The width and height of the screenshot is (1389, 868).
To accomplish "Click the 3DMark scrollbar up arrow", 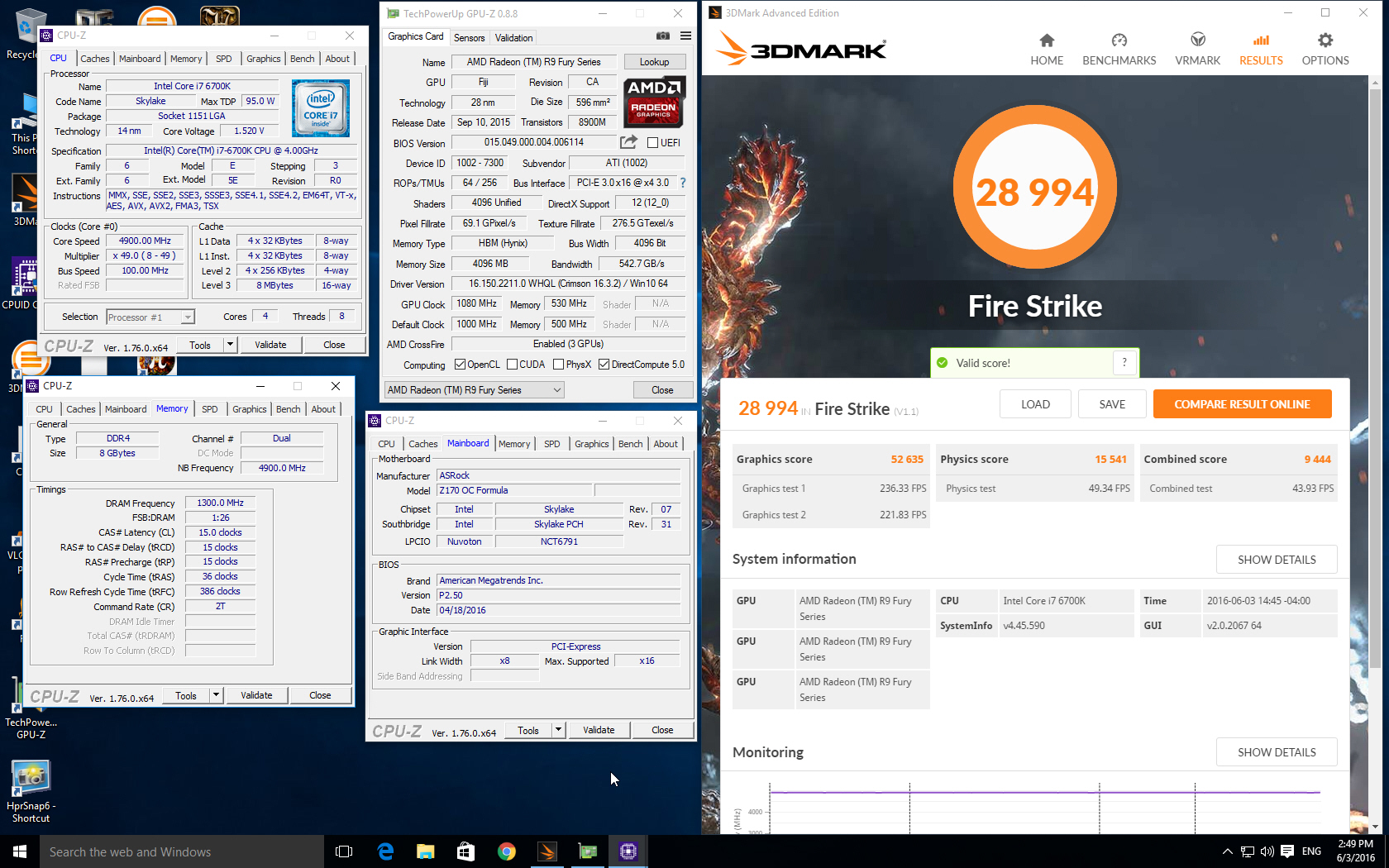I will point(1375,82).
